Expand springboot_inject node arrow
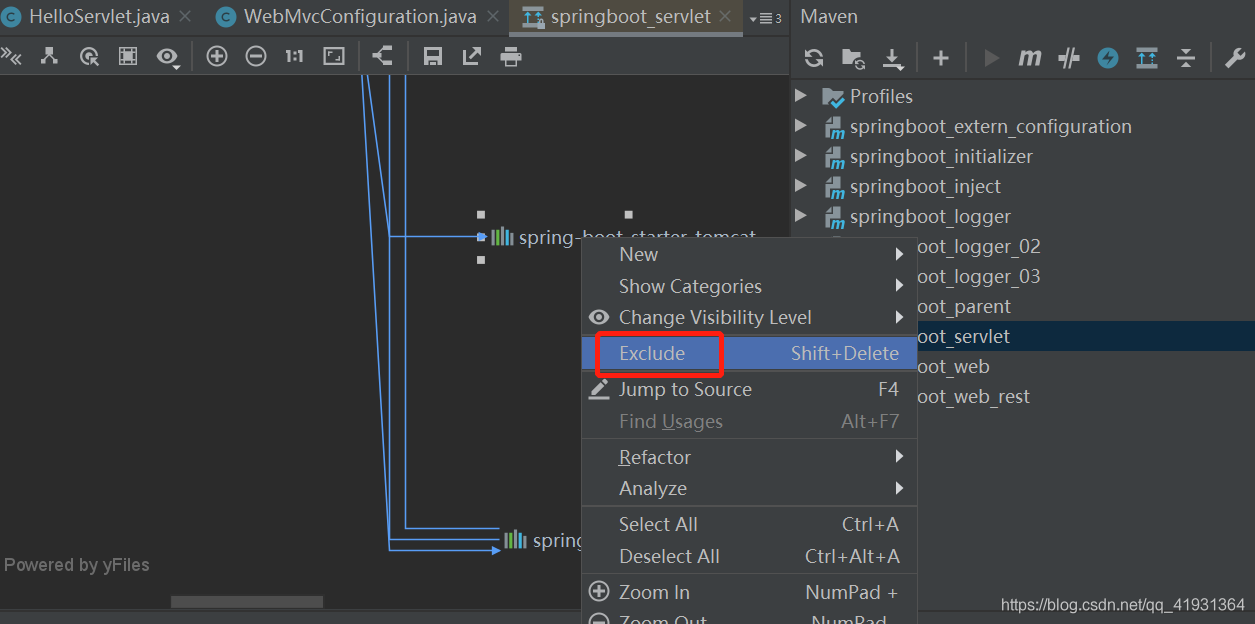Screen dimensions: 1255x624 tap(801, 186)
